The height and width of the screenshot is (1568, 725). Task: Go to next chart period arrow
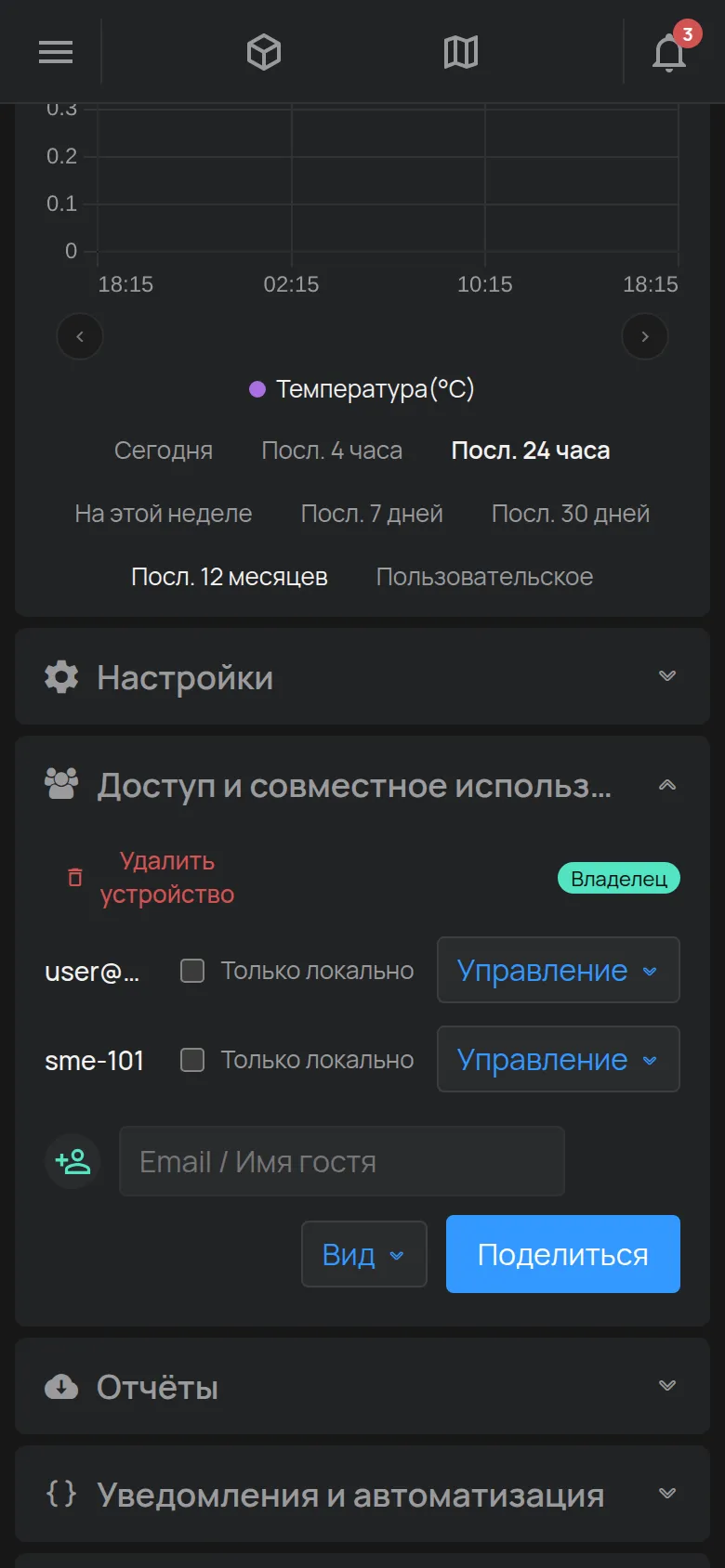(645, 336)
